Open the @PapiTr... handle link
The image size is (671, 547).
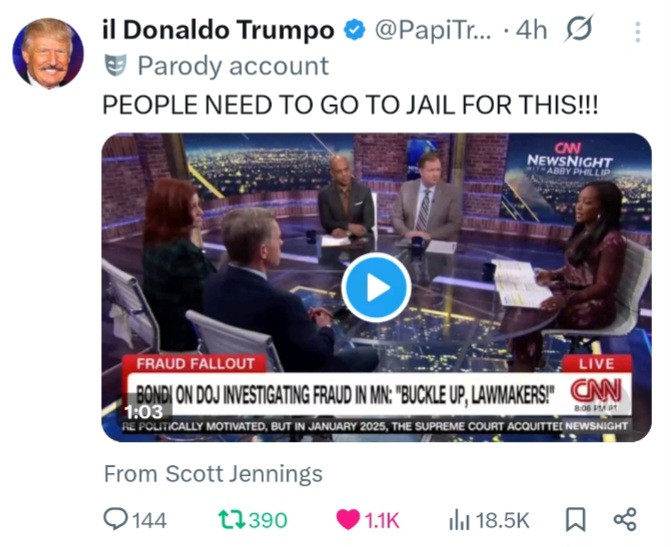(x=433, y=31)
